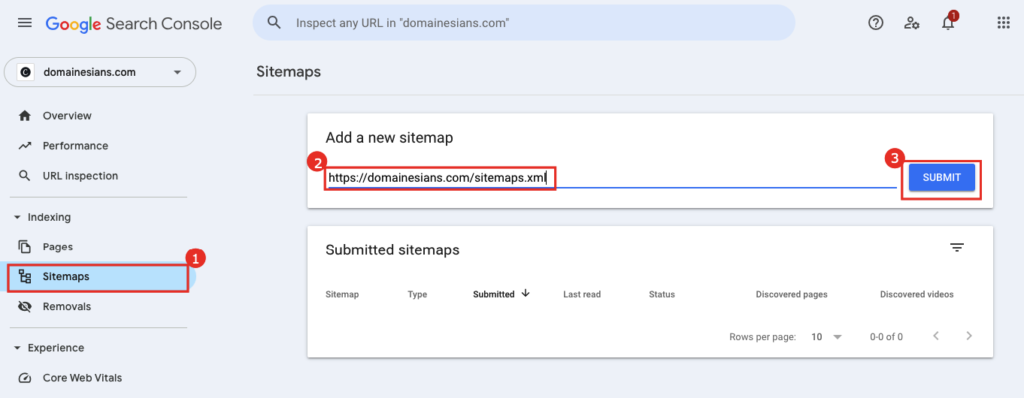The height and width of the screenshot is (398, 1024).
Task: Click the Overview home icon
Action: (x=25, y=116)
